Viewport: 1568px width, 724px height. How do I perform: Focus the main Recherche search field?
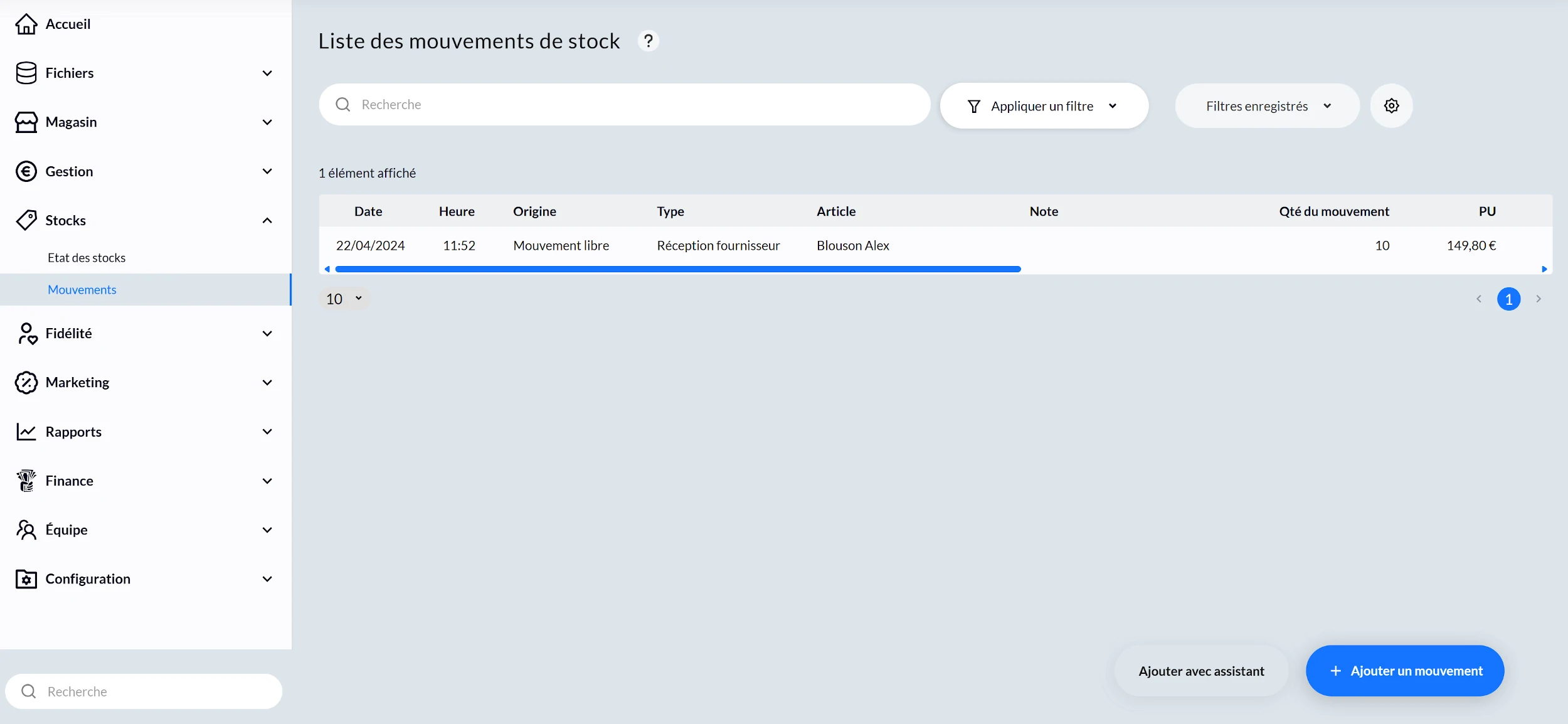624,104
